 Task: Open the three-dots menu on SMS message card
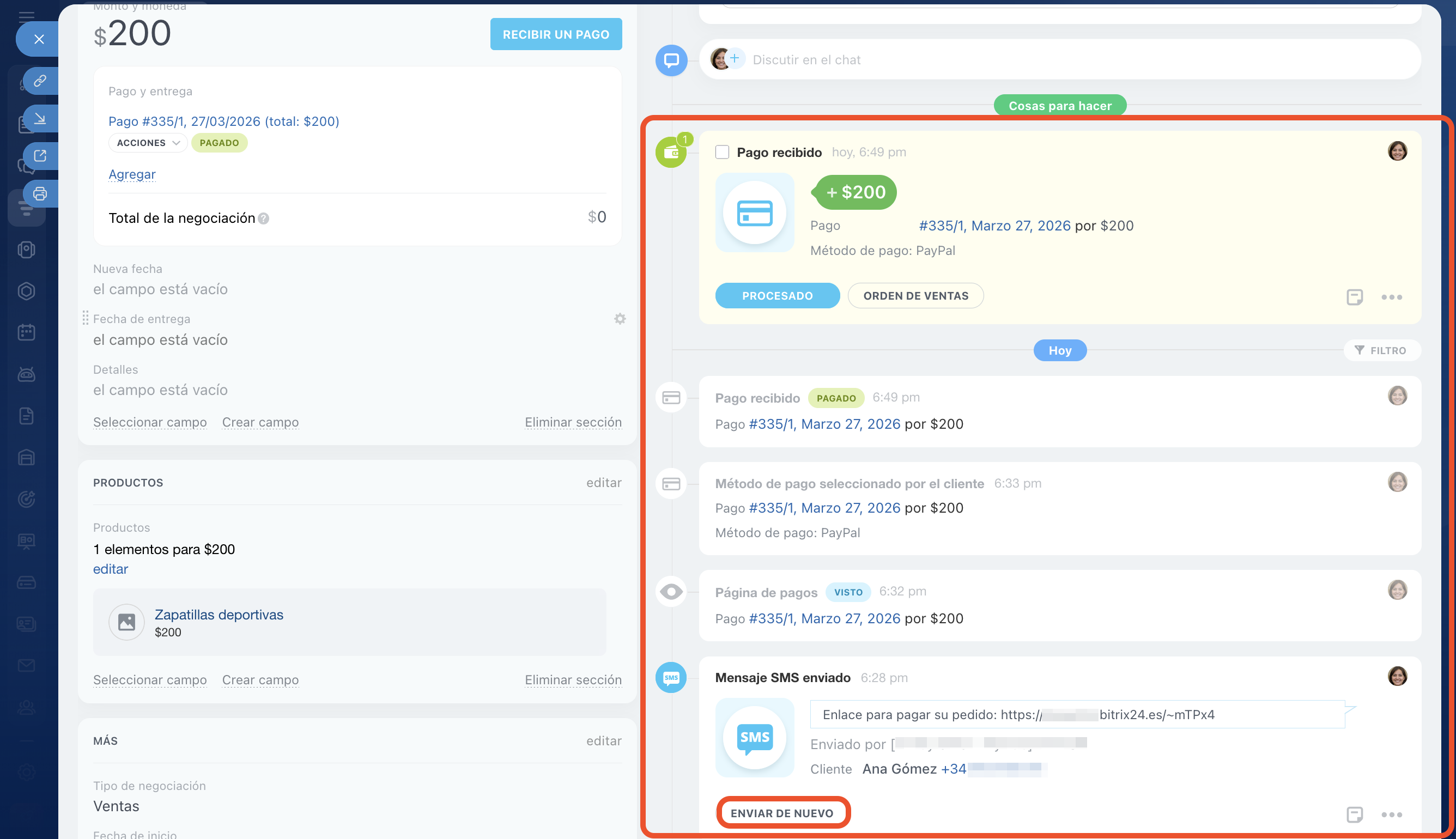pyautogui.click(x=1391, y=814)
